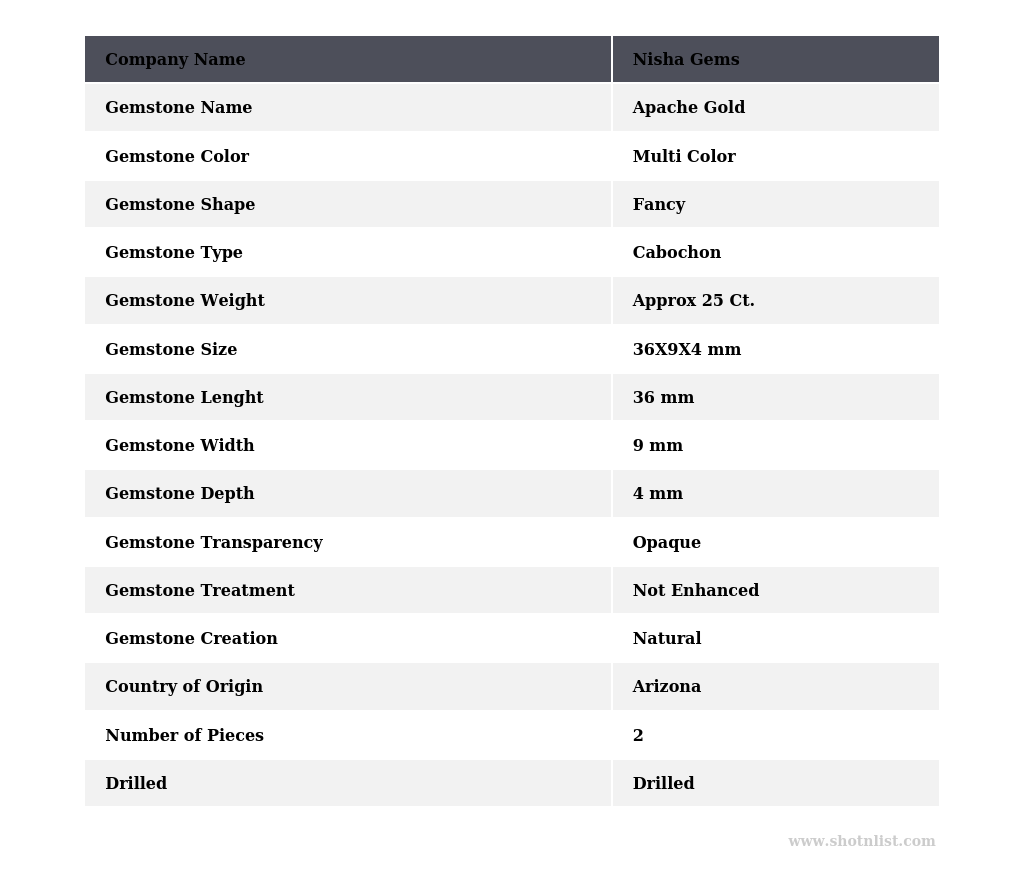
Task: Select the 9 mm width value
Action: [657, 446]
